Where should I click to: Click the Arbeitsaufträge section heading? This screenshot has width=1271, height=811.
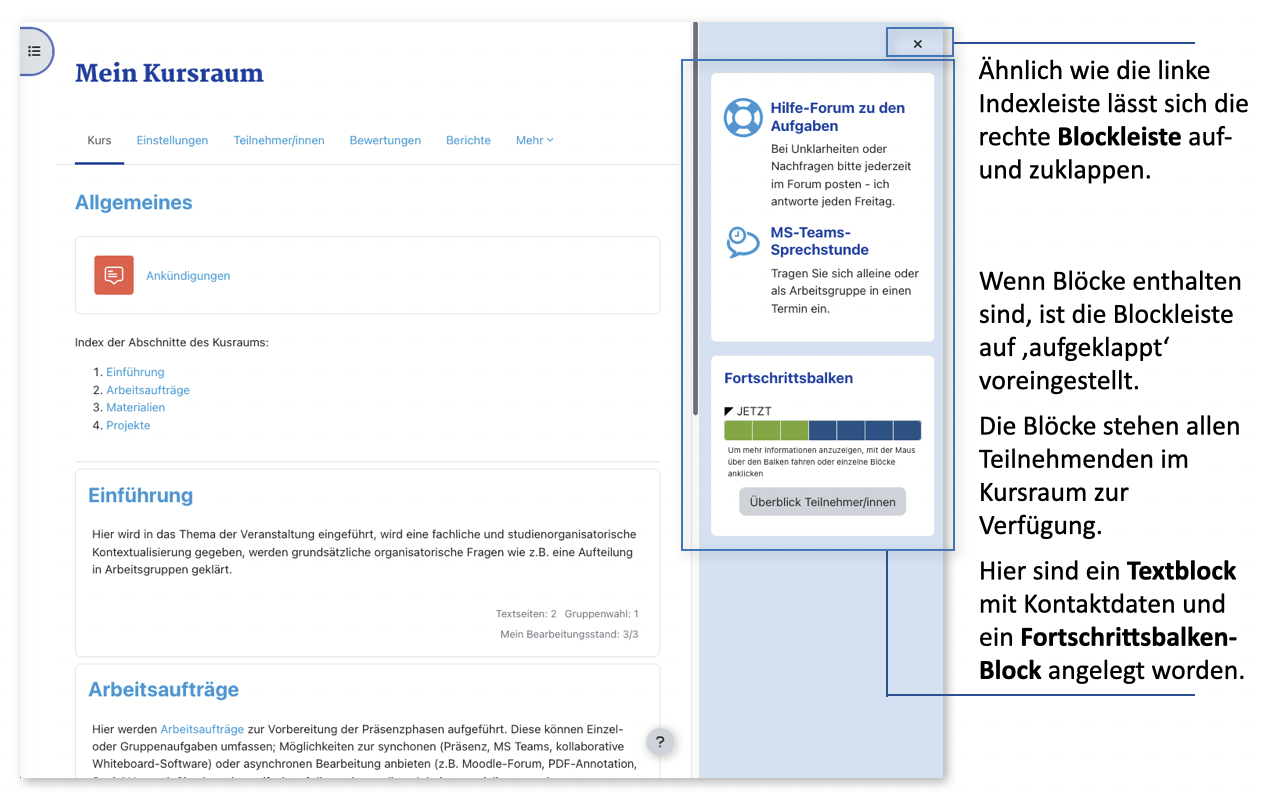click(x=163, y=690)
